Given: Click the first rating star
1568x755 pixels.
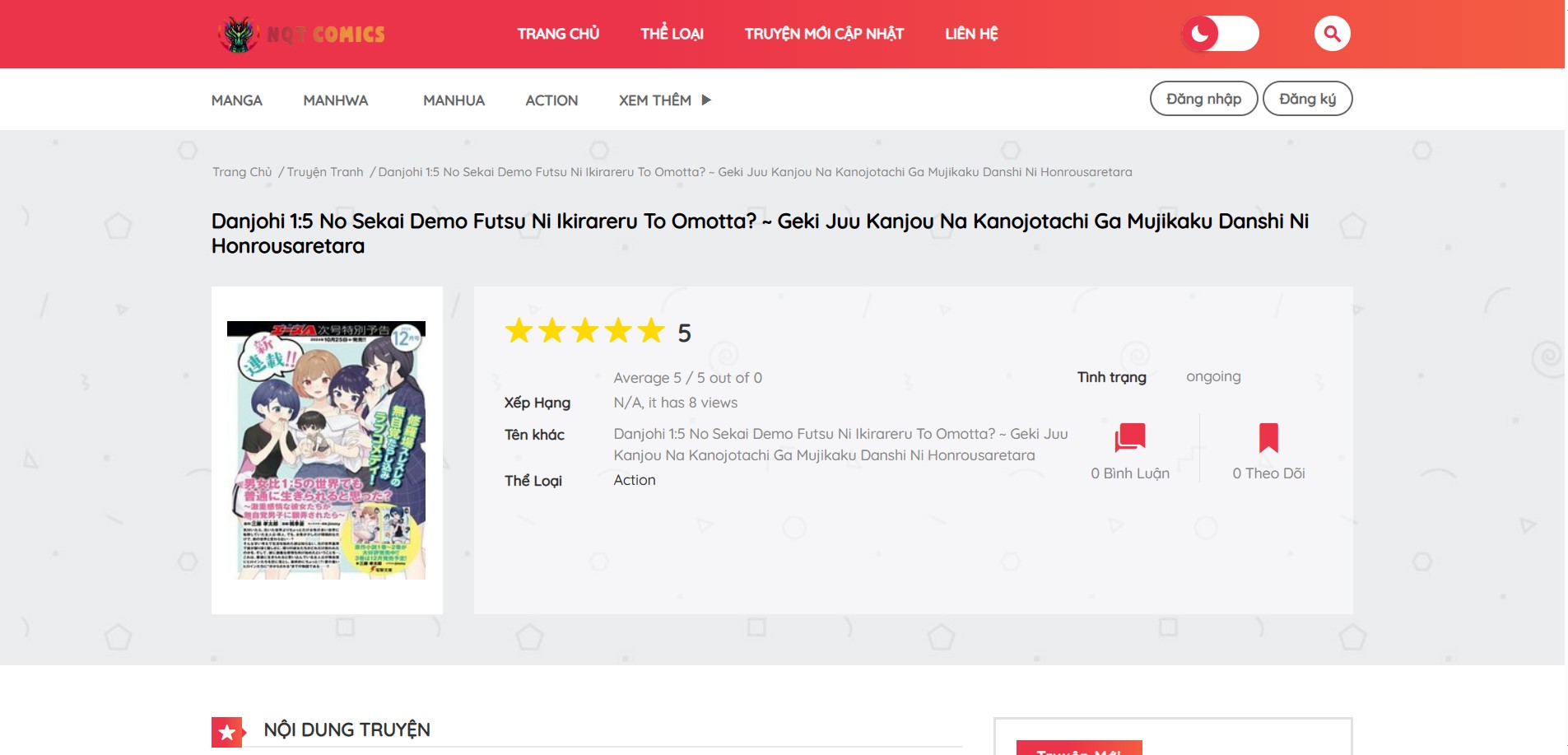Looking at the screenshot, I should [x=519, y=331].
